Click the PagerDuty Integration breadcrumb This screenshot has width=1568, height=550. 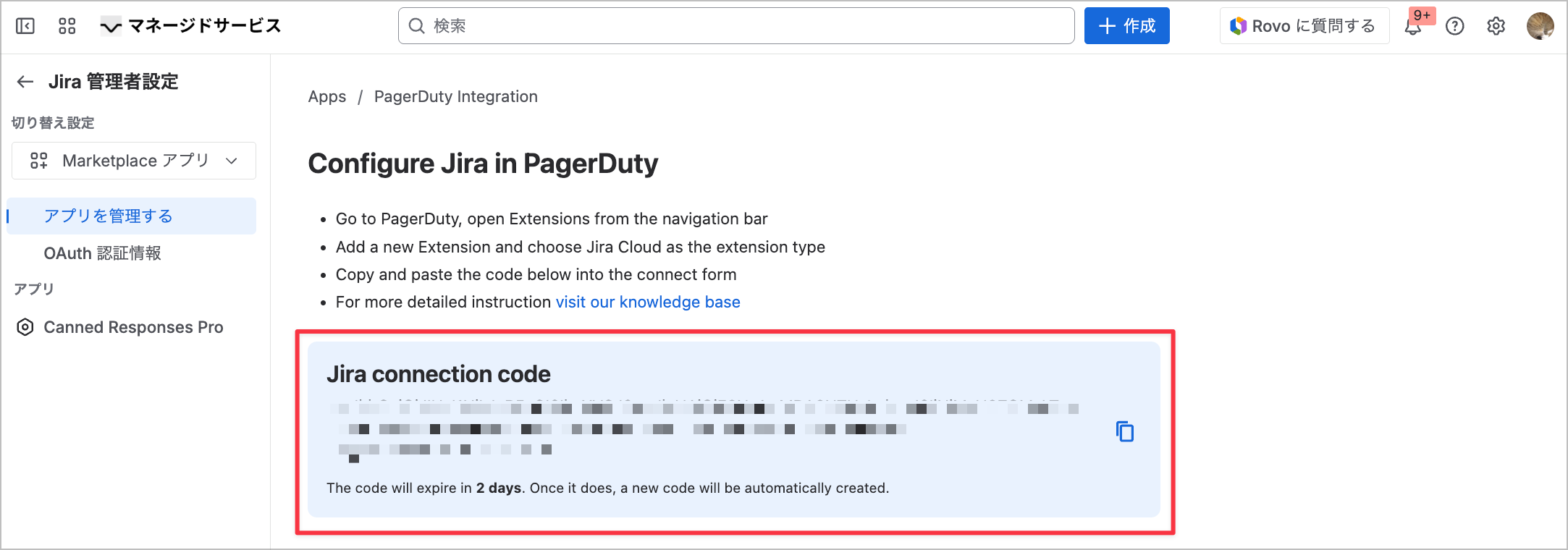tap(455, 96)
